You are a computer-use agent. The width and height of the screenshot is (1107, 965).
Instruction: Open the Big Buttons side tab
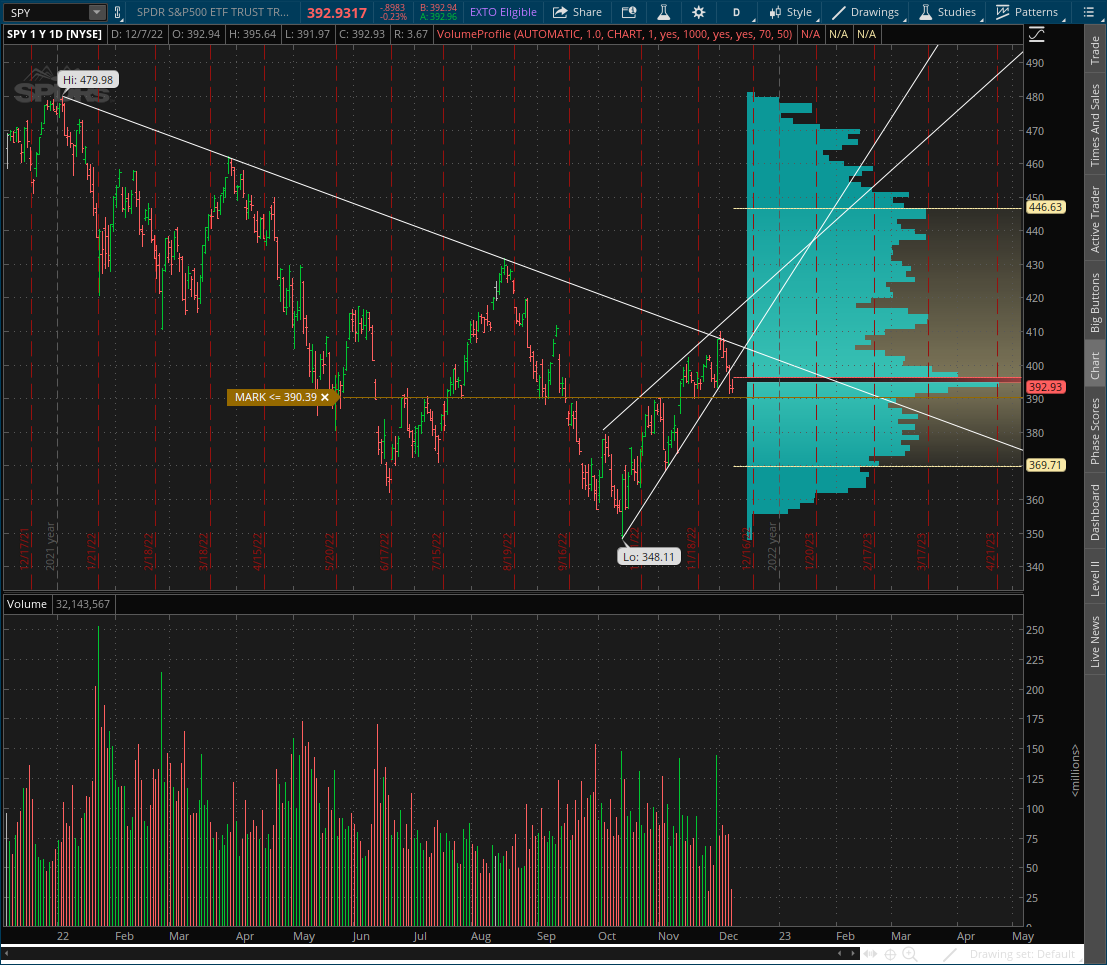pyautogui.click(x=1095, y=302)
